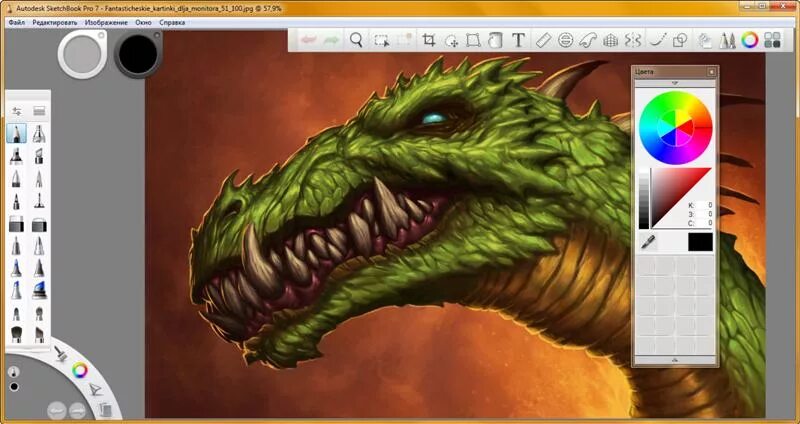Click the pages icon in lagoon
The image size is (800, 424).
[105, 409]
